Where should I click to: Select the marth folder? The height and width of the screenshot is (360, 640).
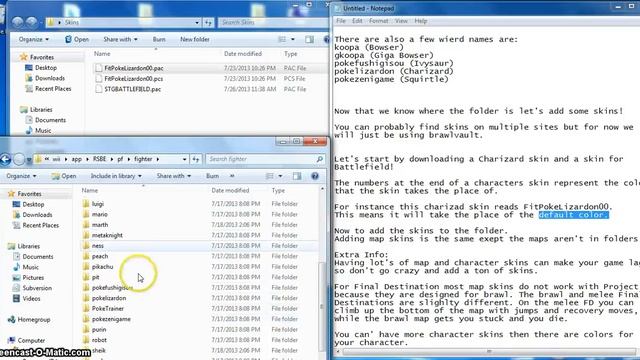pyautogui.click(x=100, y=225)
